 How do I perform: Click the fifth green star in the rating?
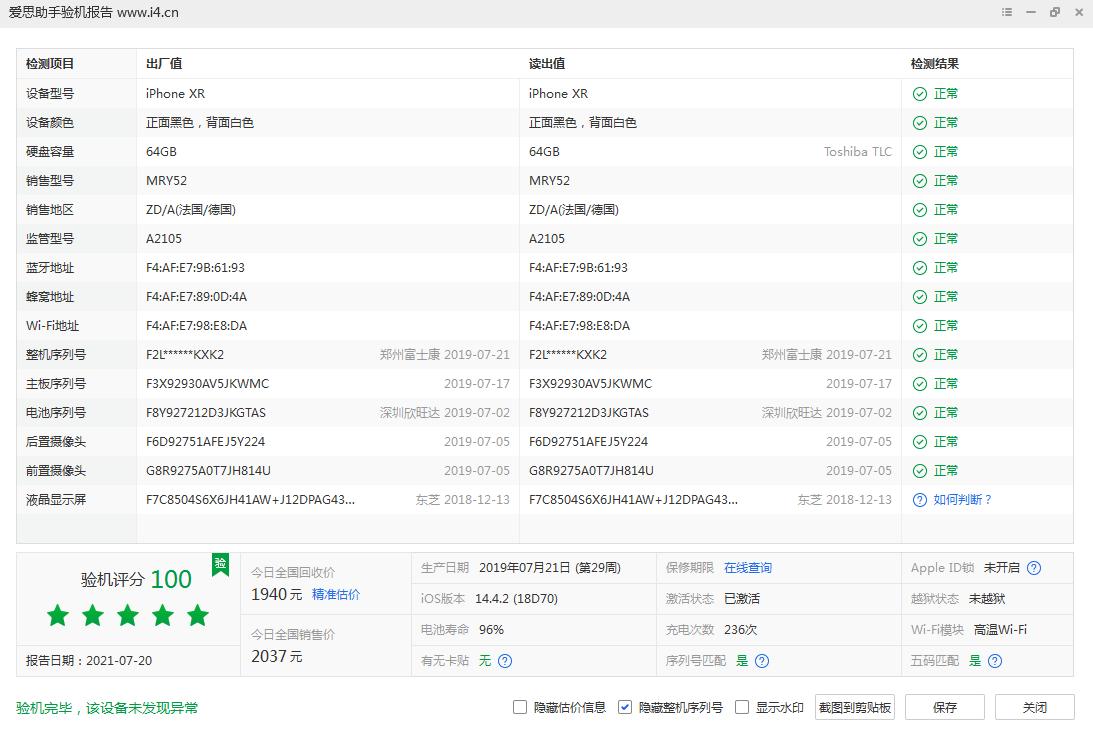coord(197,616)
